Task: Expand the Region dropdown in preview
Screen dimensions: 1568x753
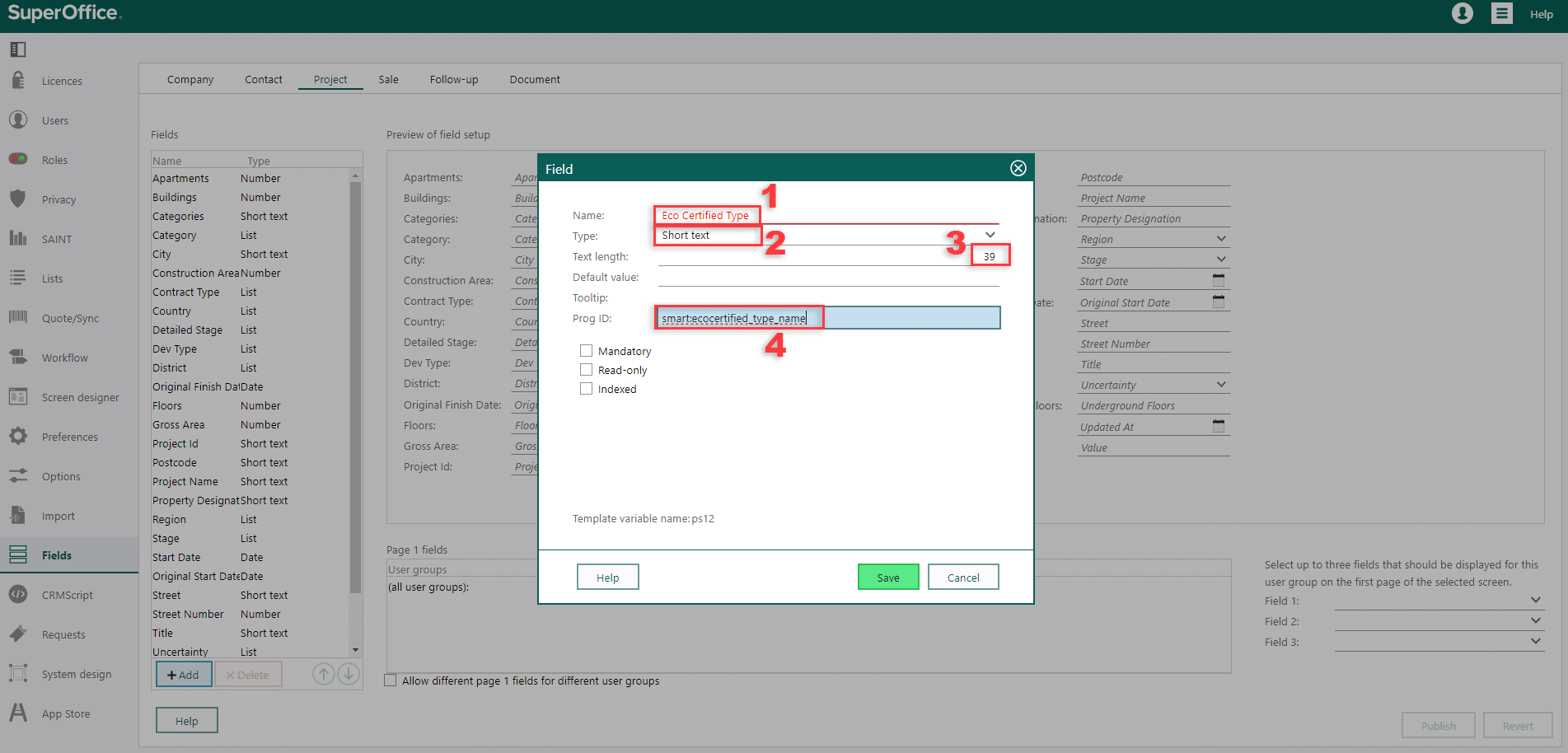Action: [x=1221, y=239]
